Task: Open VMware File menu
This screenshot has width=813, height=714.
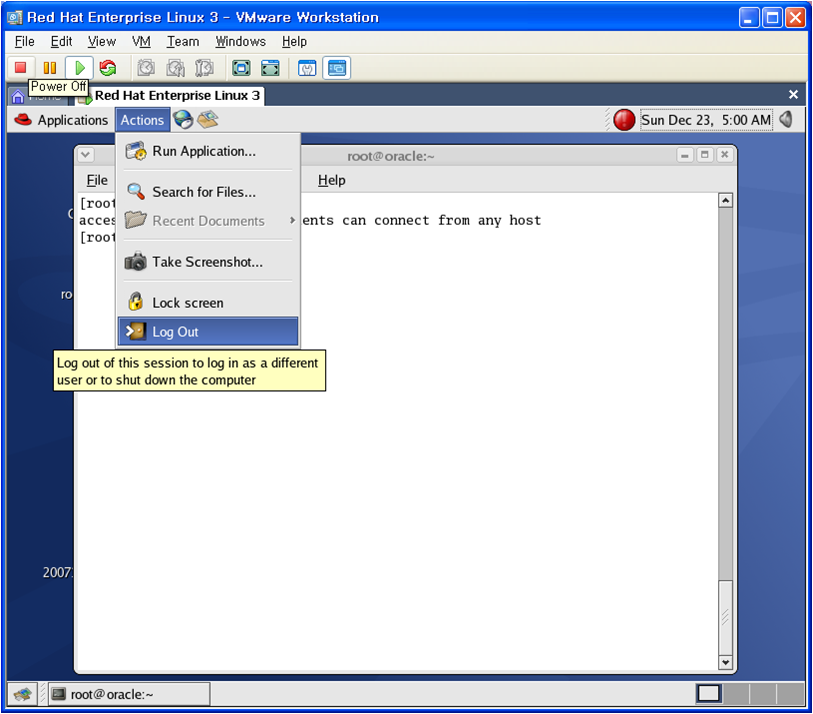Action: 24,41
